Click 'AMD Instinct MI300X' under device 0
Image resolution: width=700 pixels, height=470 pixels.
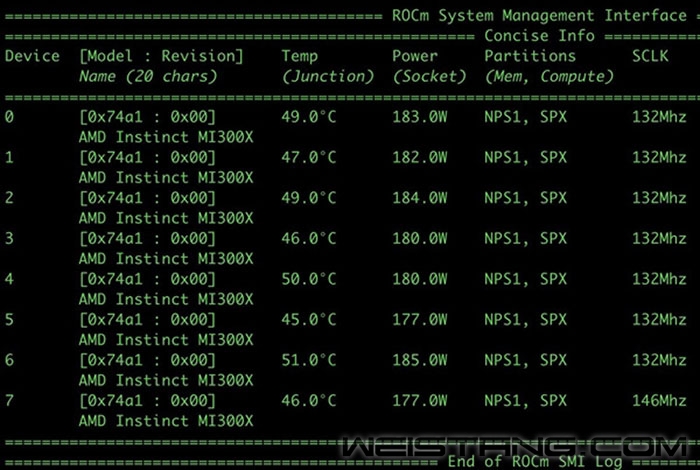pos(166,137)
